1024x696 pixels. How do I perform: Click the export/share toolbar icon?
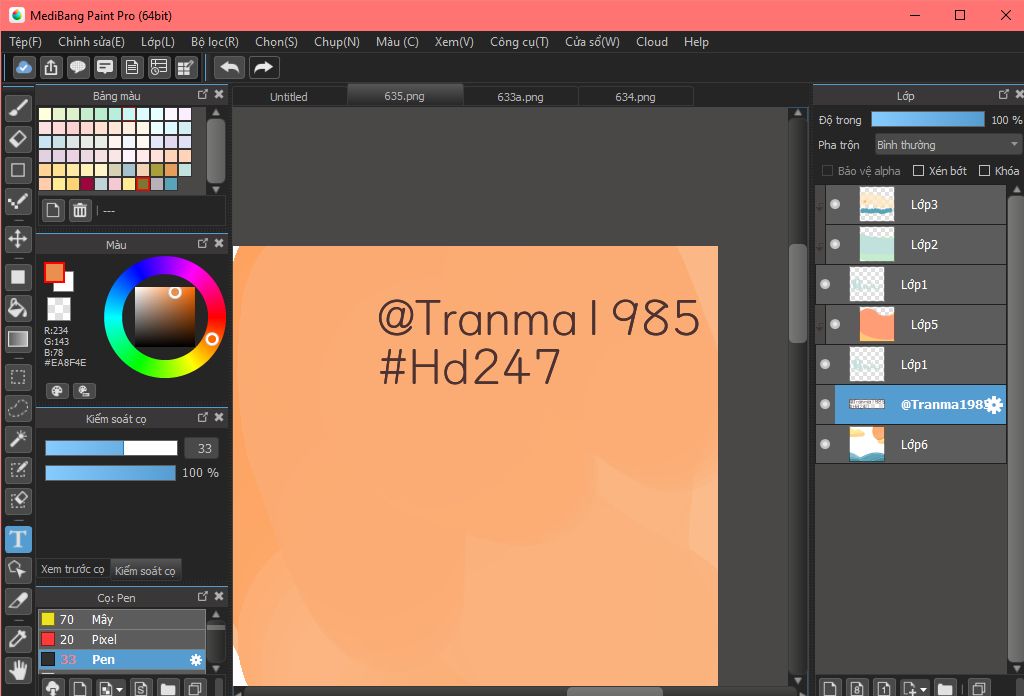[x=51, y=67]
